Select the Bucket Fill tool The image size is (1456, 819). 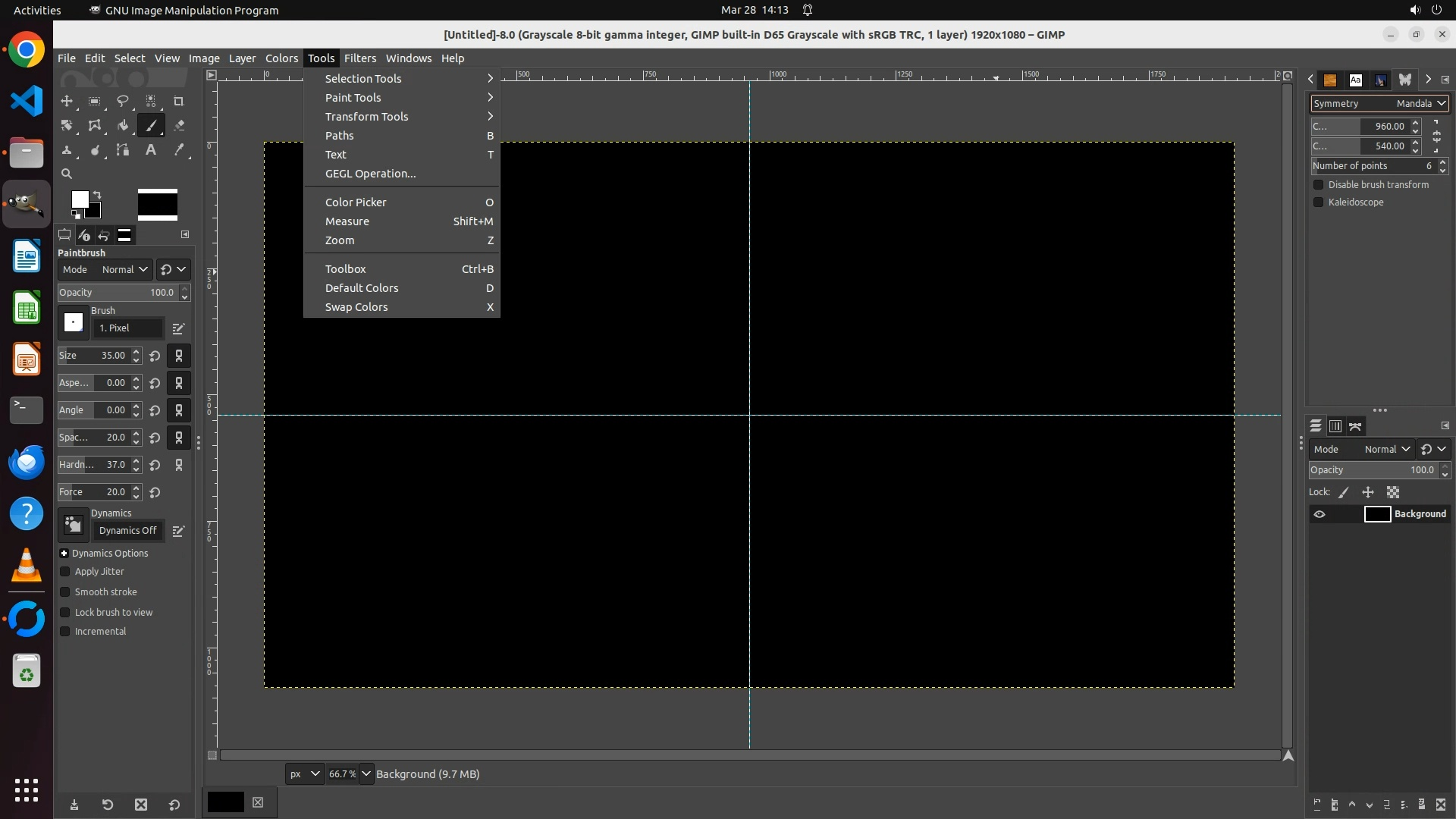[x=122, y=126]
